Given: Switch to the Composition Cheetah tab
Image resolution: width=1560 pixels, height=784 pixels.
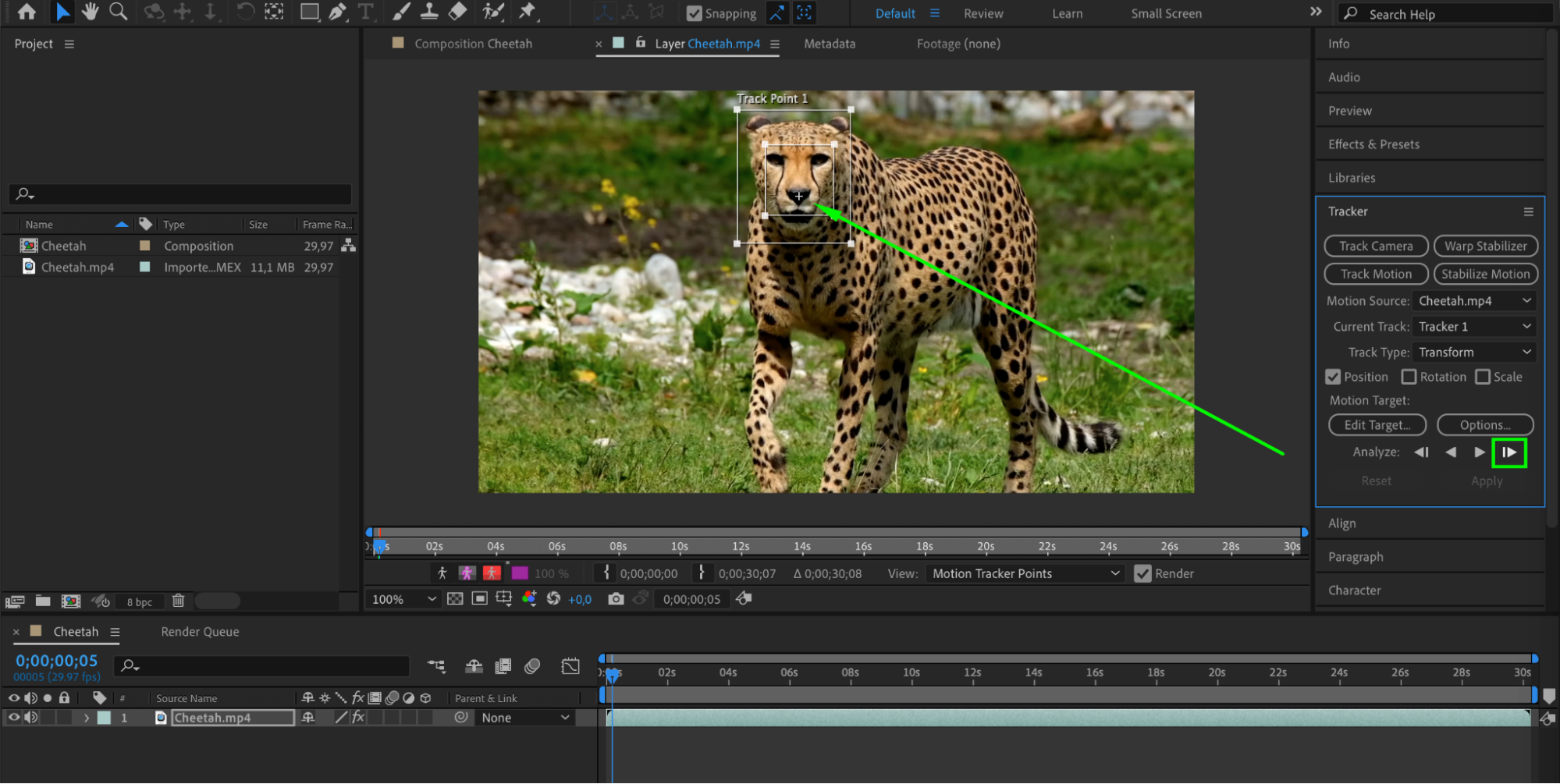Looking at the screenshot, I should pos(473,44).
